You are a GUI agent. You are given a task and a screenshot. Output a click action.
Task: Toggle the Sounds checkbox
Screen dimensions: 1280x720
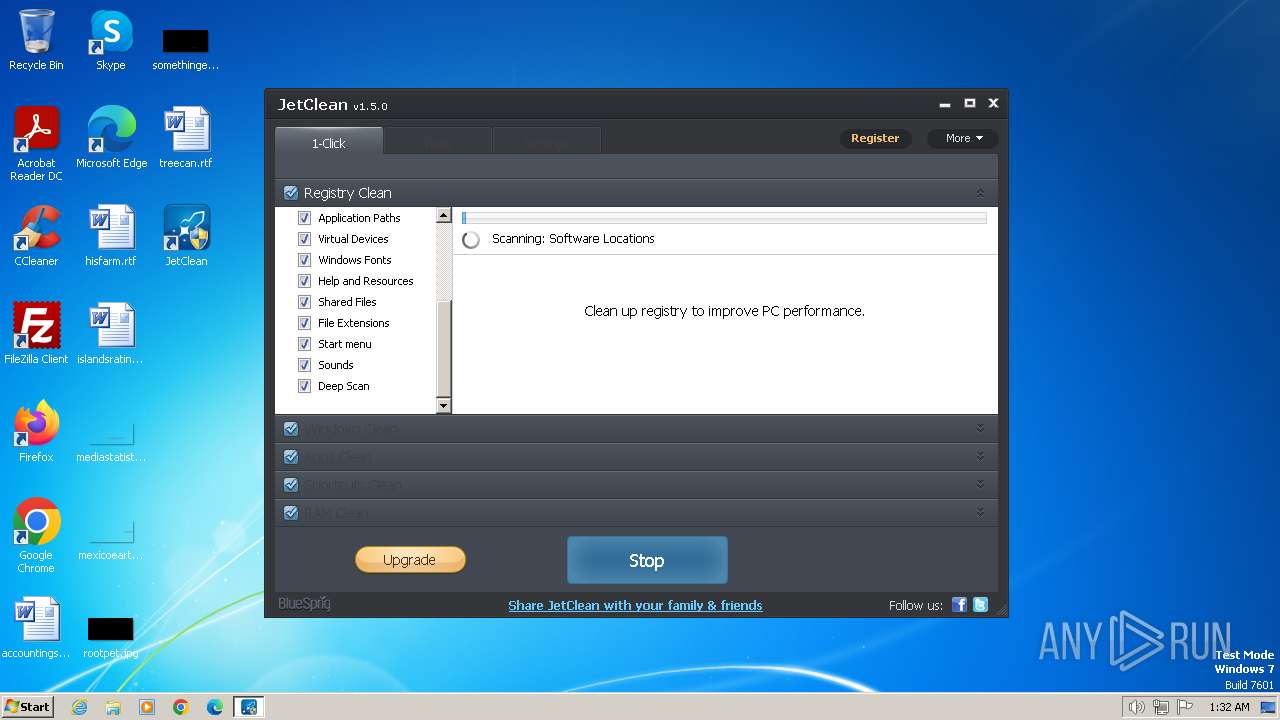point(305,365)
